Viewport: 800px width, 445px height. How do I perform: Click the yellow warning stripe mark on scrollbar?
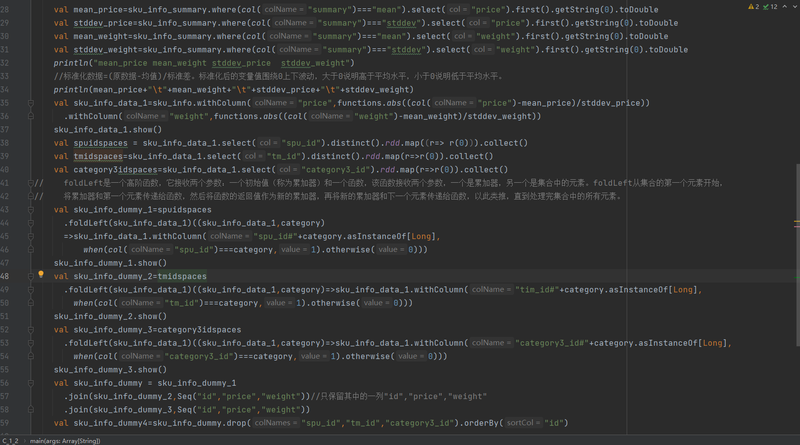click(797, 222)
